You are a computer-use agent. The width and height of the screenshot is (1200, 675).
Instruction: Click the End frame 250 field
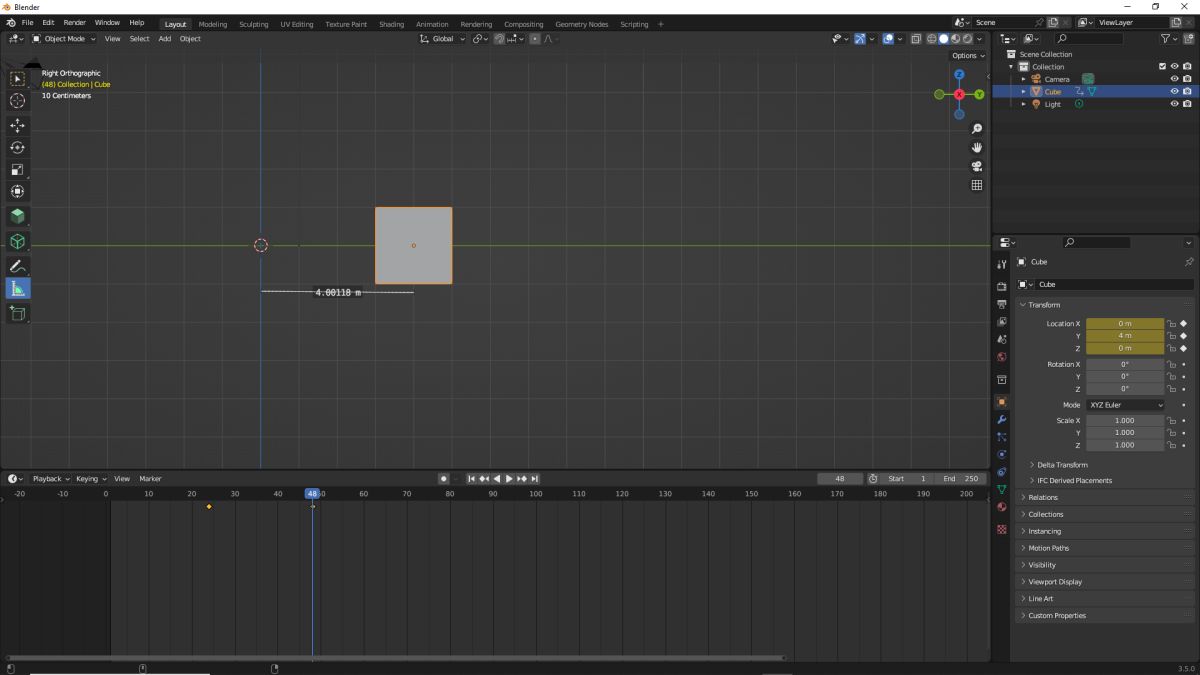coord(962,479)
